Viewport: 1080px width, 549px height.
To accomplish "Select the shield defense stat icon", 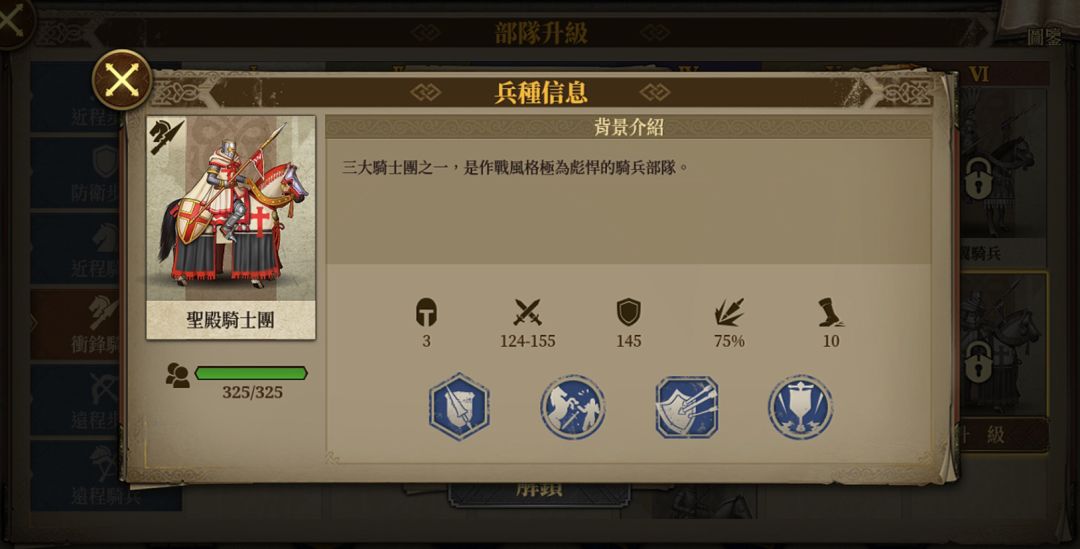I will pos(628,312).
